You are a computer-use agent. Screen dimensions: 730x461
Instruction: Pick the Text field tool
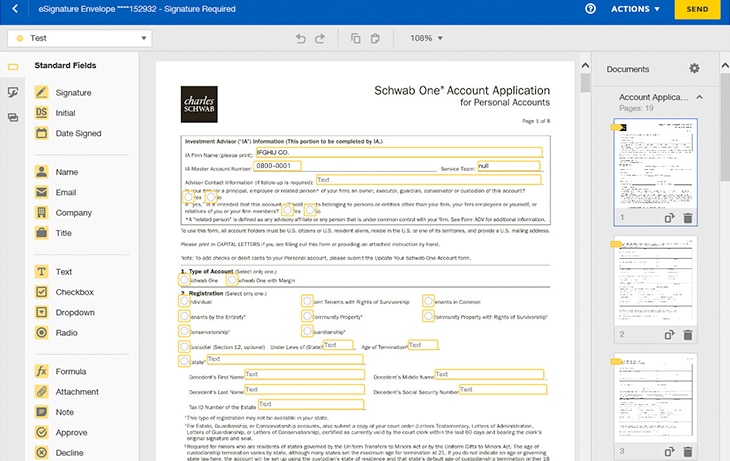[x=53, y=271]
